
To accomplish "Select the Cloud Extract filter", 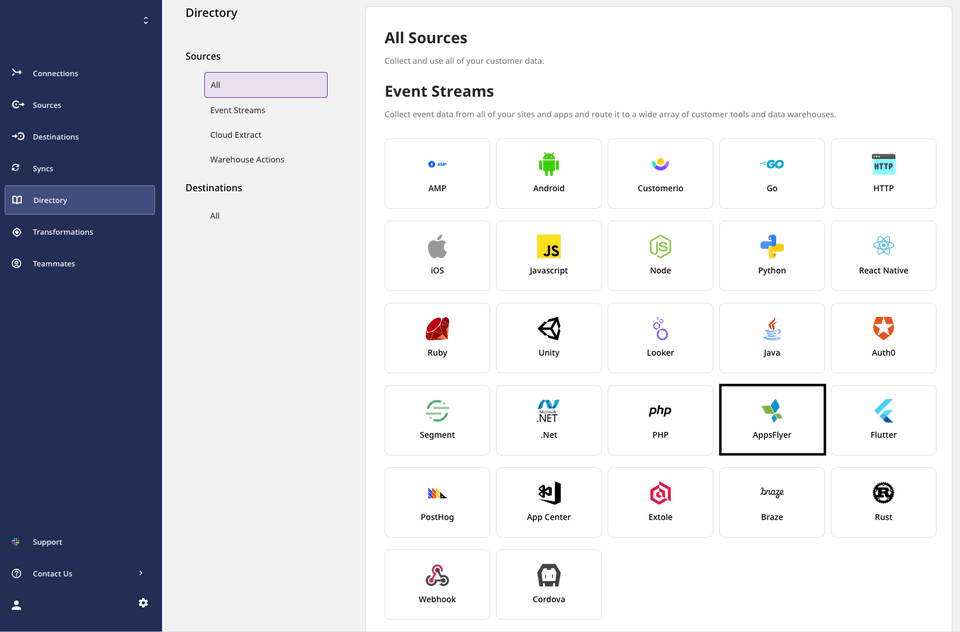I will pos(235,134).
